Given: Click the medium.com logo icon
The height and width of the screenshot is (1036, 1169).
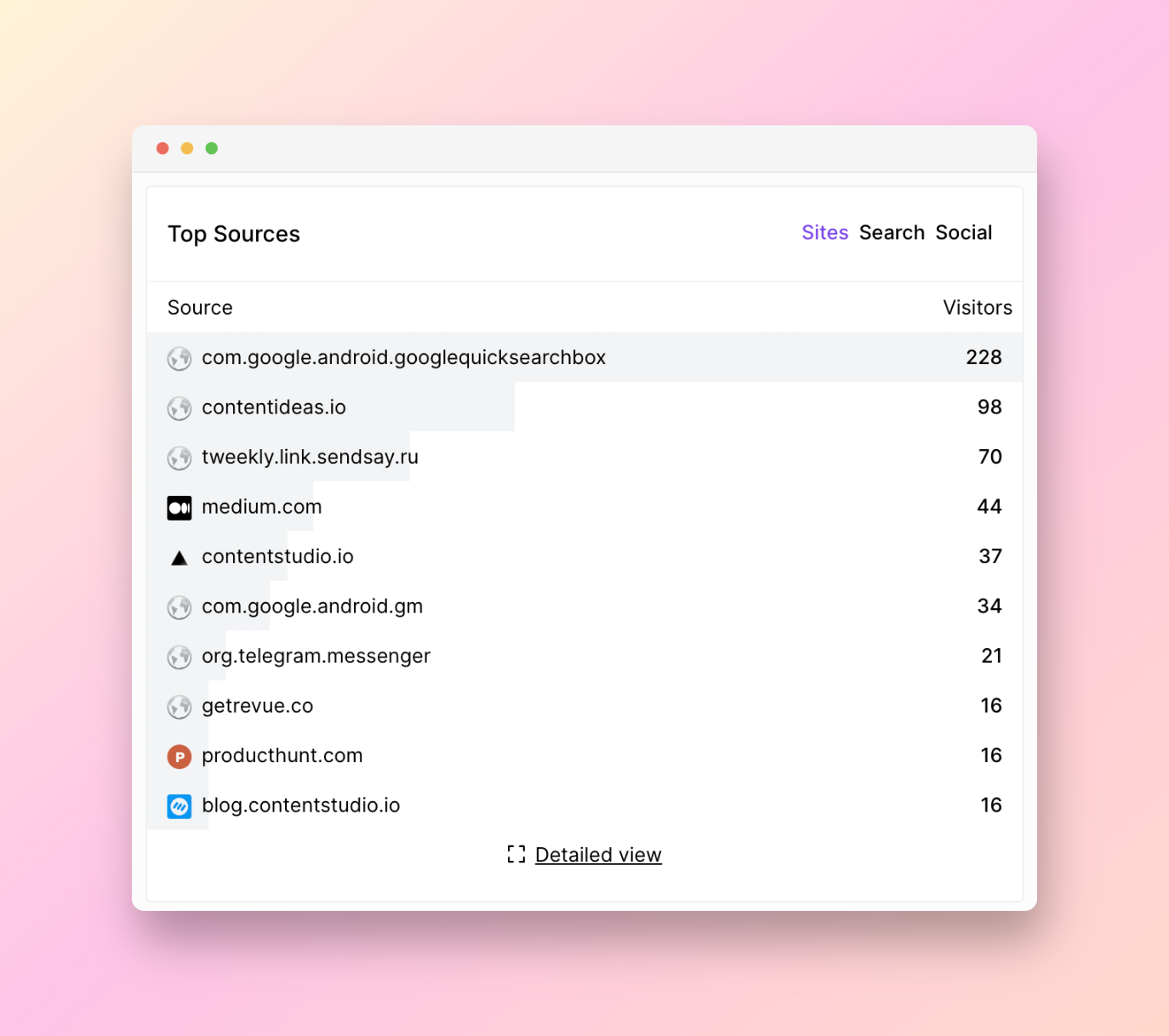Looking at the screenshot, I should (x=180, y=508).
